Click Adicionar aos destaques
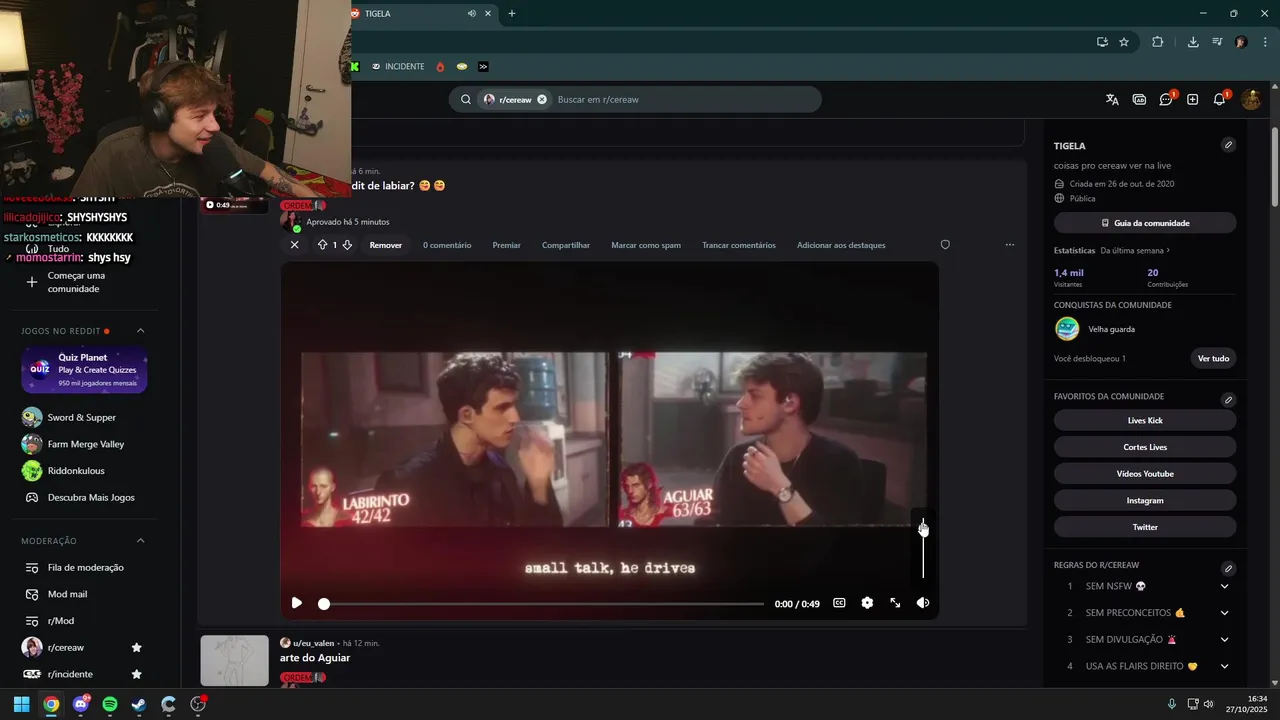 click(x=841, y=245)
